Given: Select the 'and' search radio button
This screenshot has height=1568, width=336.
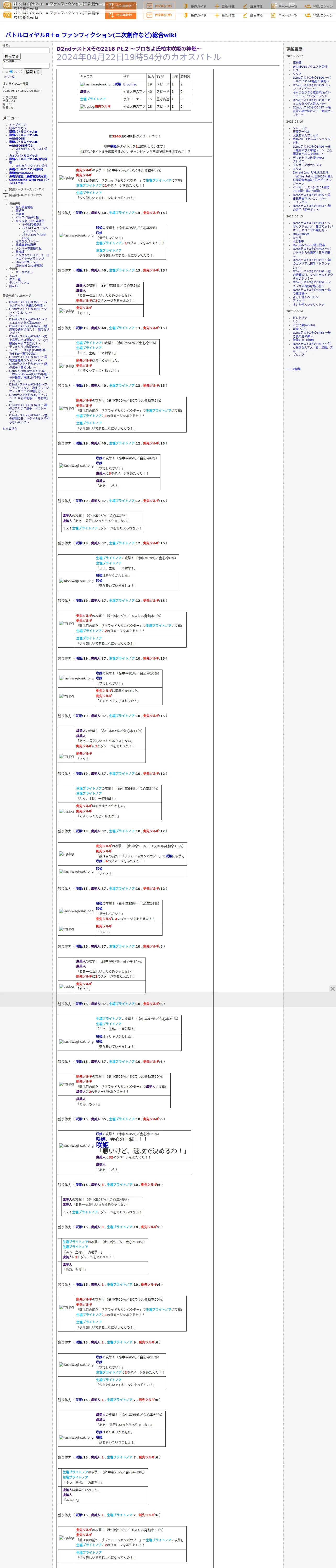Looking at the screenshot, I should pos(12,71).
